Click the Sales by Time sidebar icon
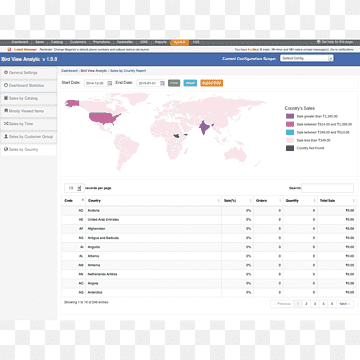 pyautogui.click(x=6, y=124)
